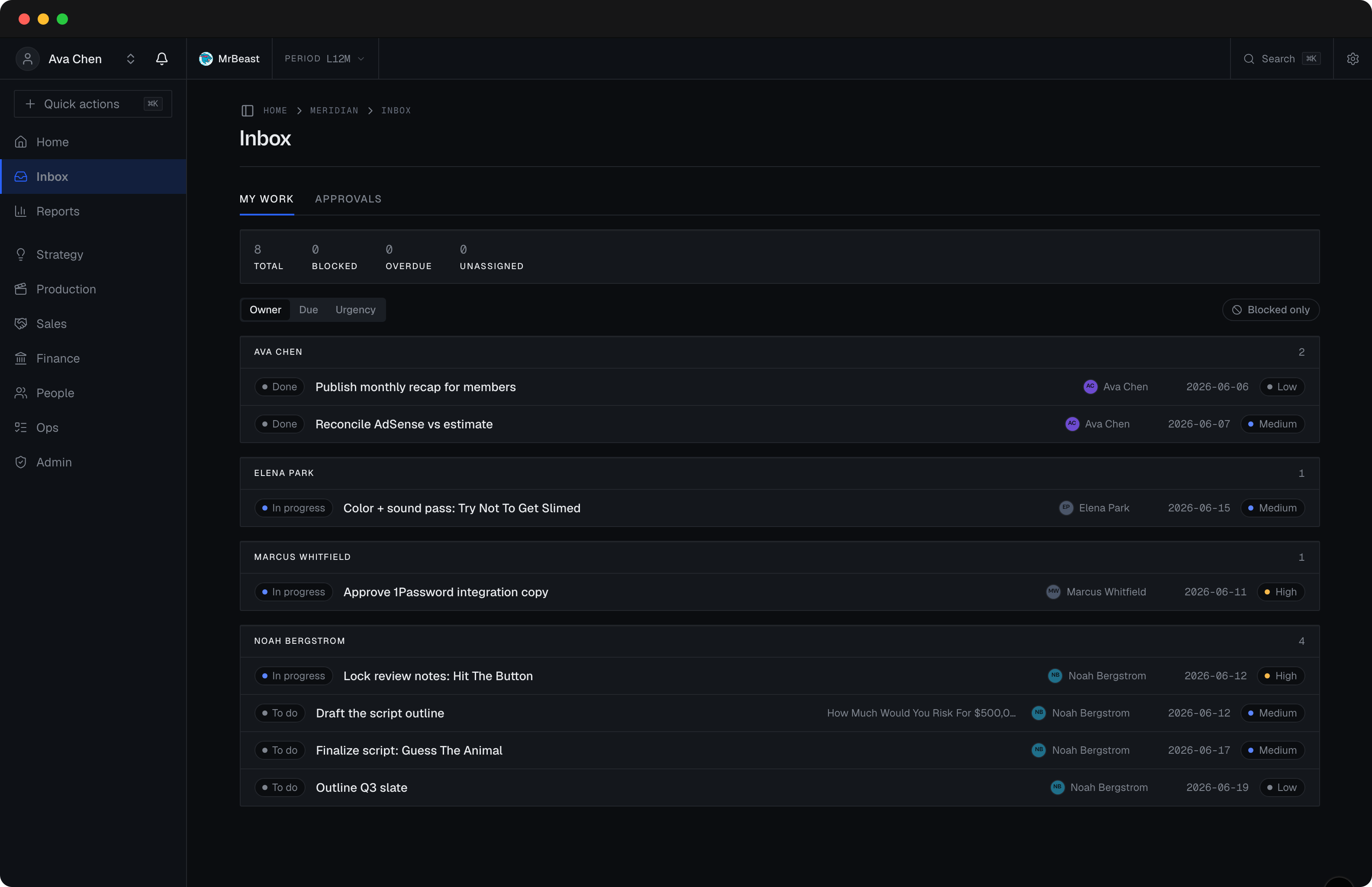Click NB avatar on Lock review notes row
This screenshot has height=887, width=1372.
(1055, 675)
